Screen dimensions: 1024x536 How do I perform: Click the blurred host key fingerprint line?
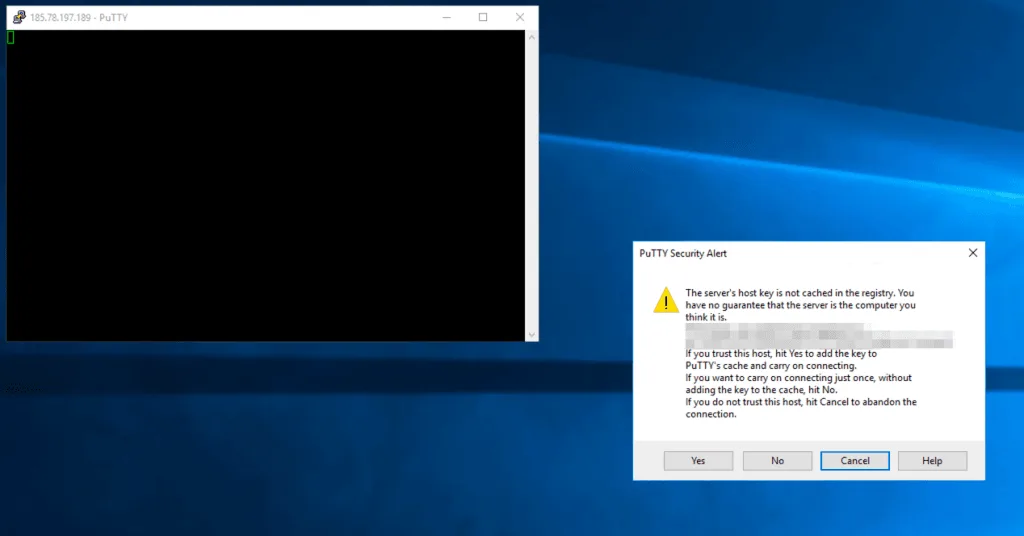818,336
